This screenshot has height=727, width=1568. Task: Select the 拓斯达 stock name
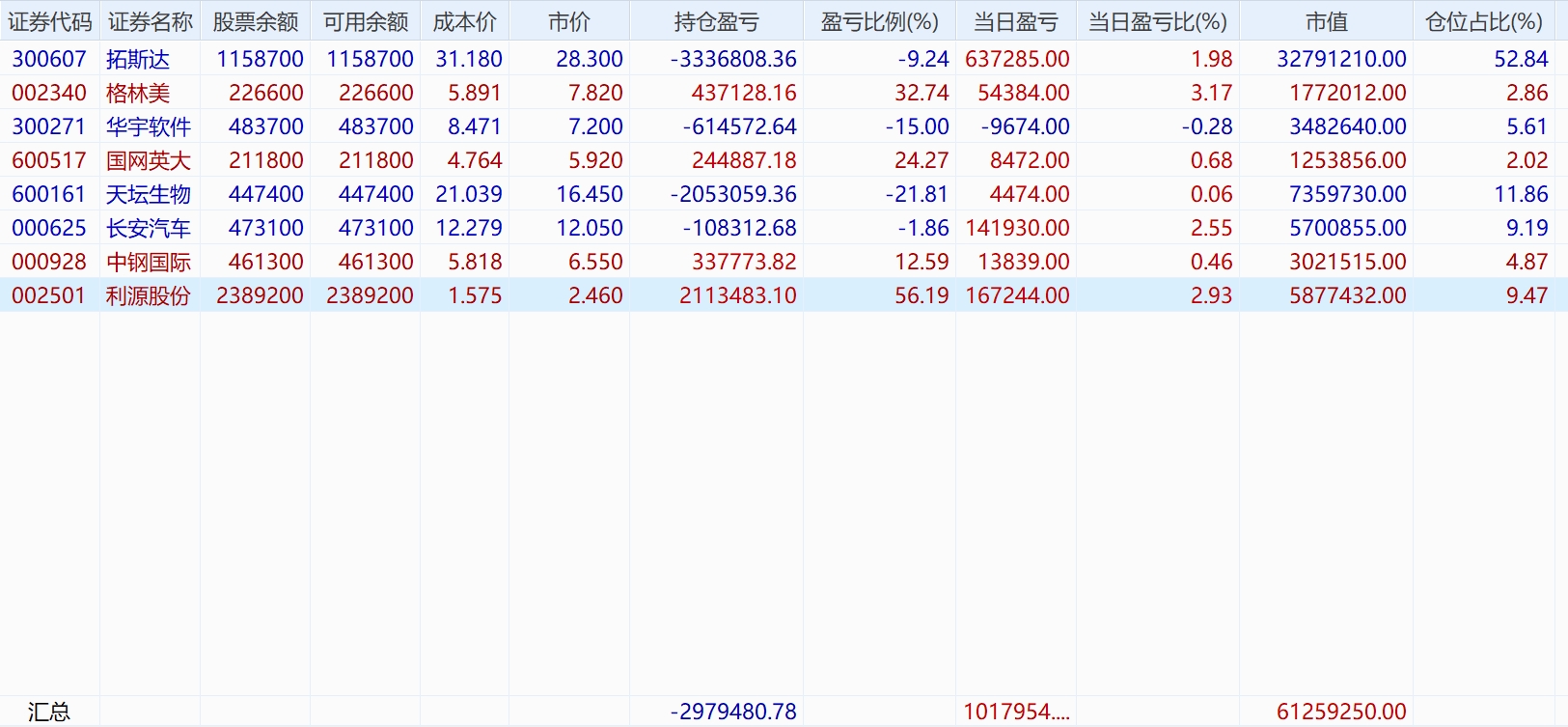point(138,59)
